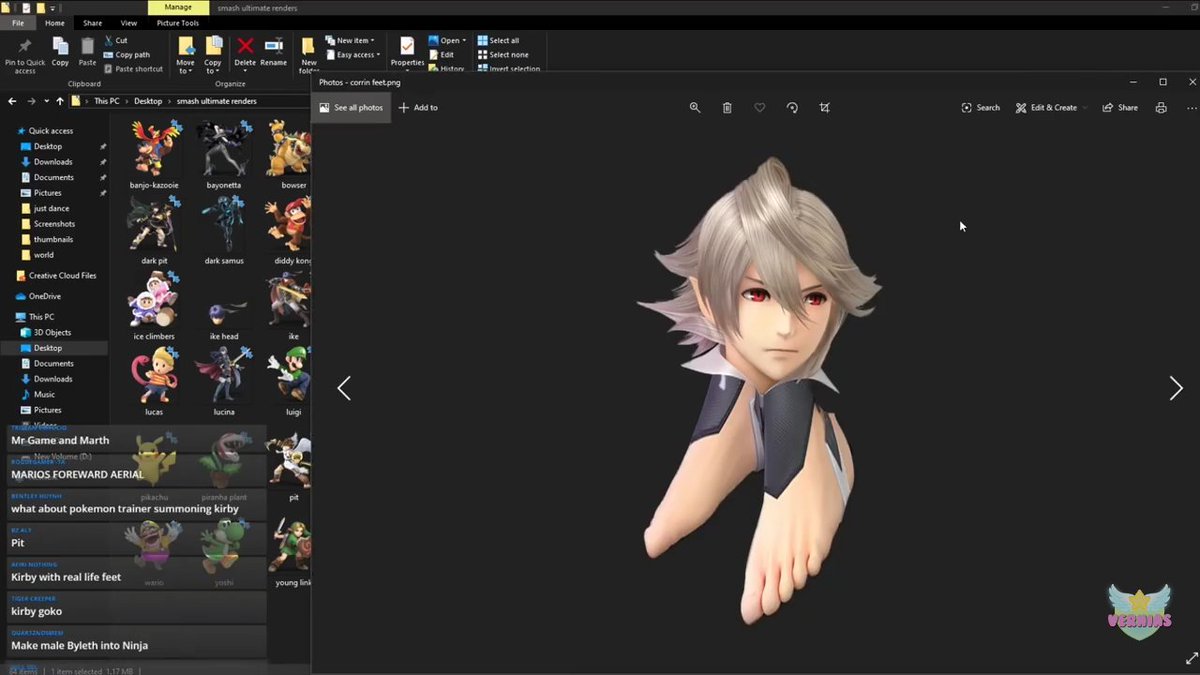The width and height of the screenshot is (1200, 675).
Task: Click the Print icon in Photos
Action: [1161, 107]
